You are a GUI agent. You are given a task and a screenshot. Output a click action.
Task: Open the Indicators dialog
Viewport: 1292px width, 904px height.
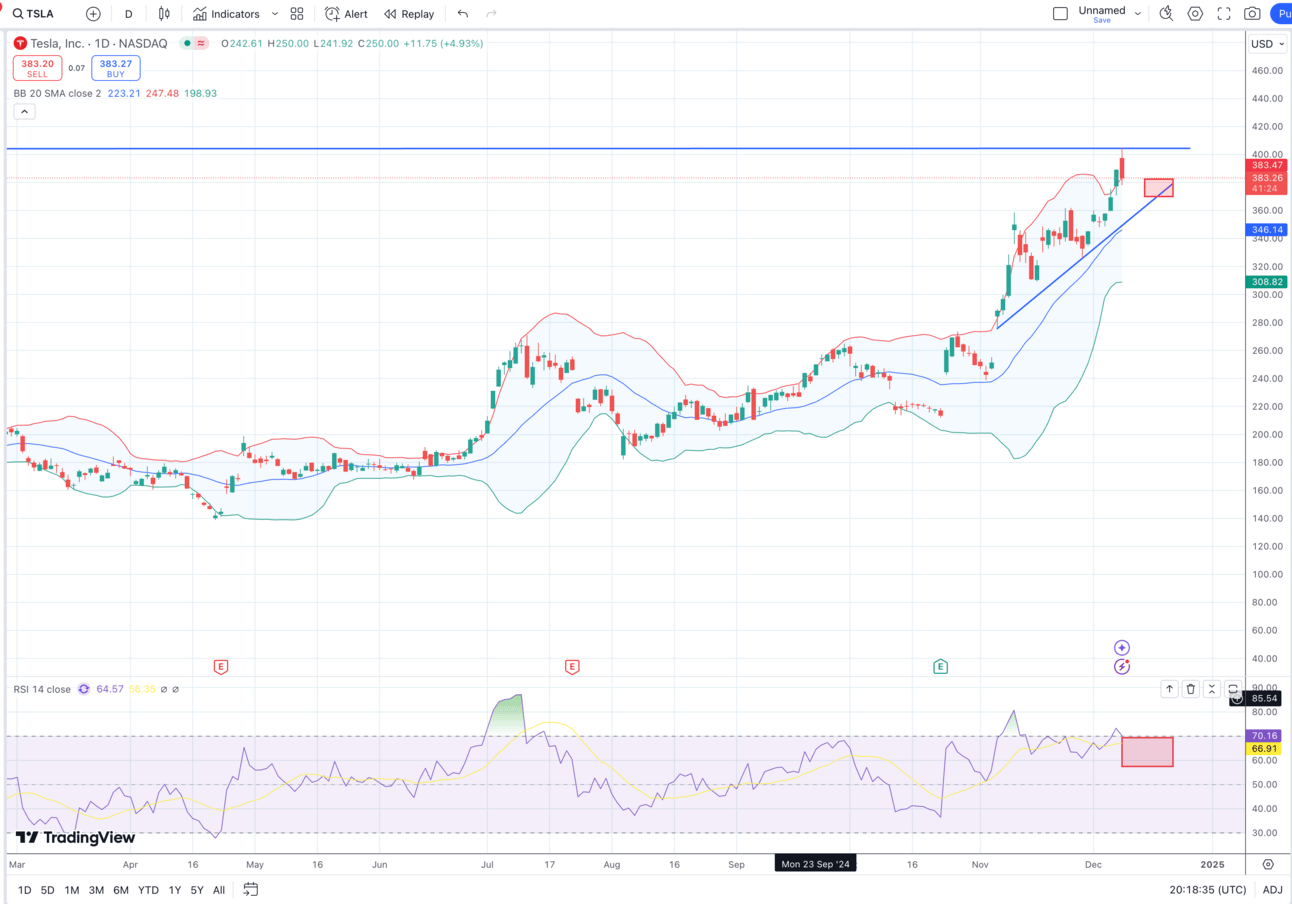click(x=226, y=14)
